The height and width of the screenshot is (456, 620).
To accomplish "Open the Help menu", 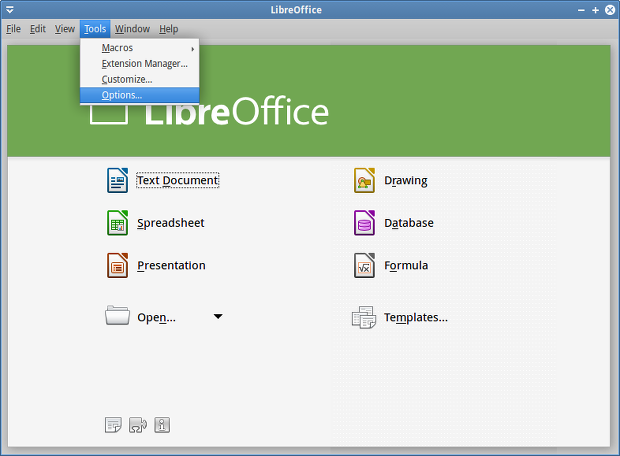I will pyautogui.click(x=169, y=29).
